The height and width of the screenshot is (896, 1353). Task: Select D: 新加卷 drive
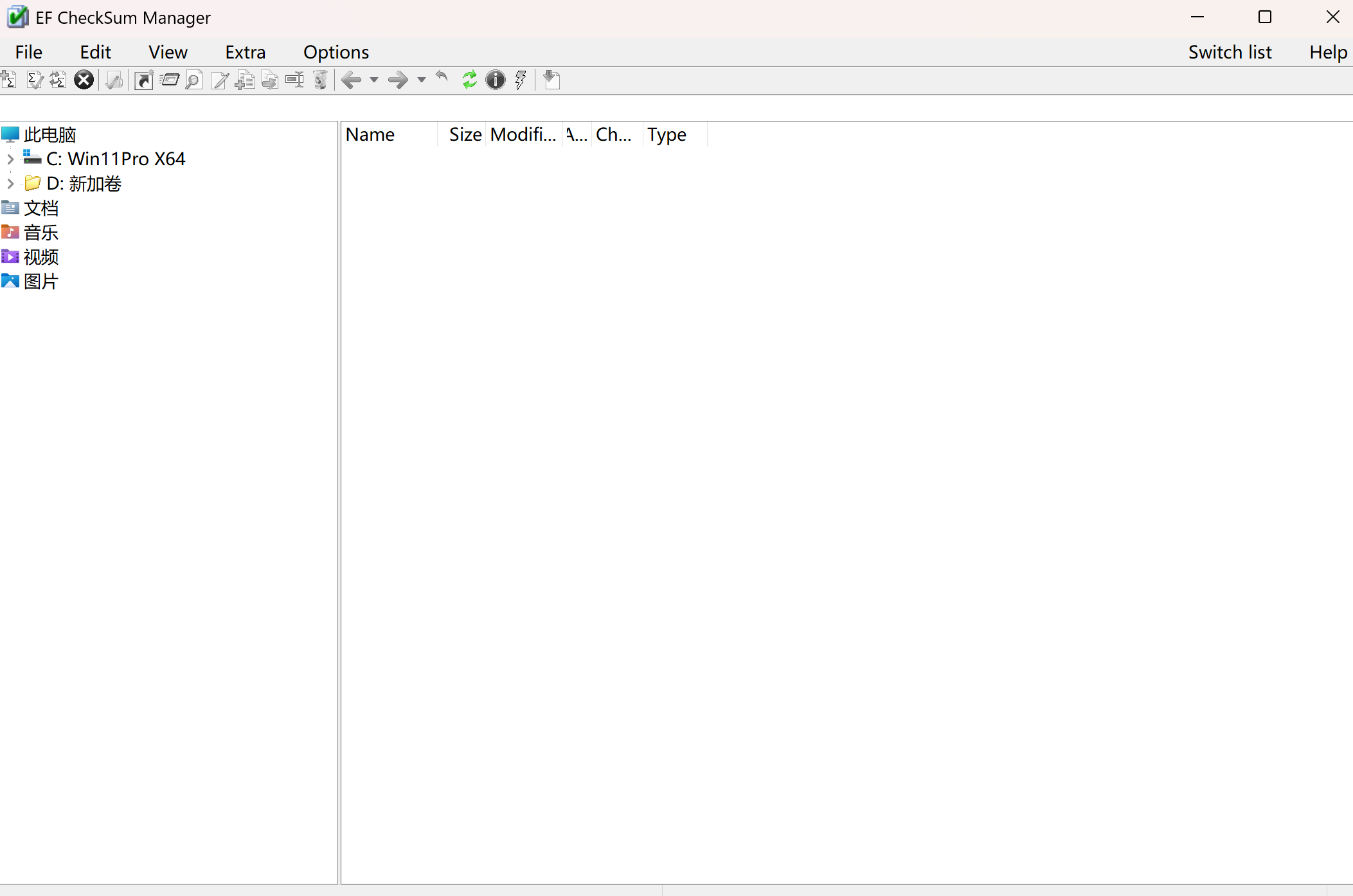[x=84, y=184]
